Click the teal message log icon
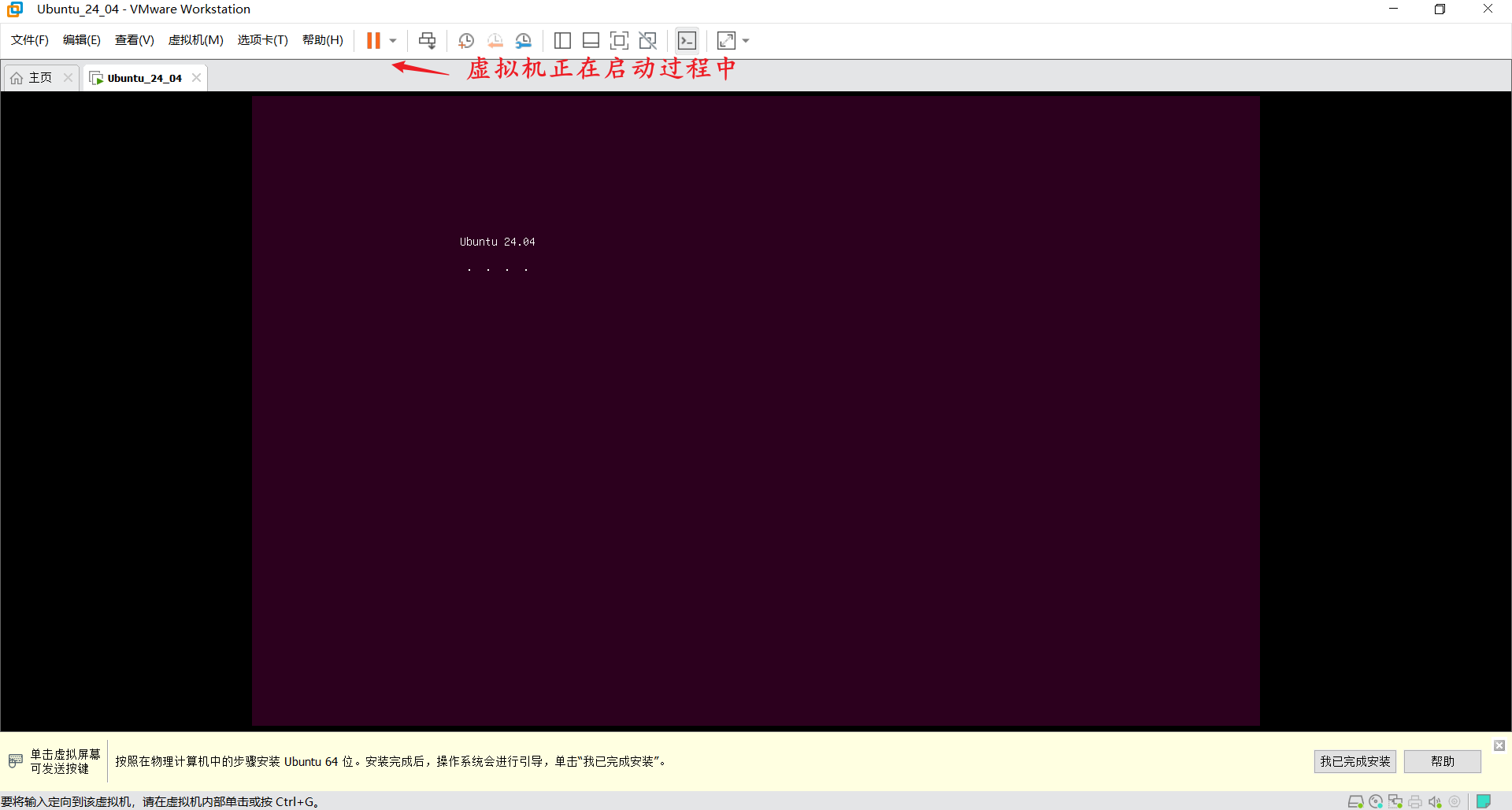 [1484, 801]
